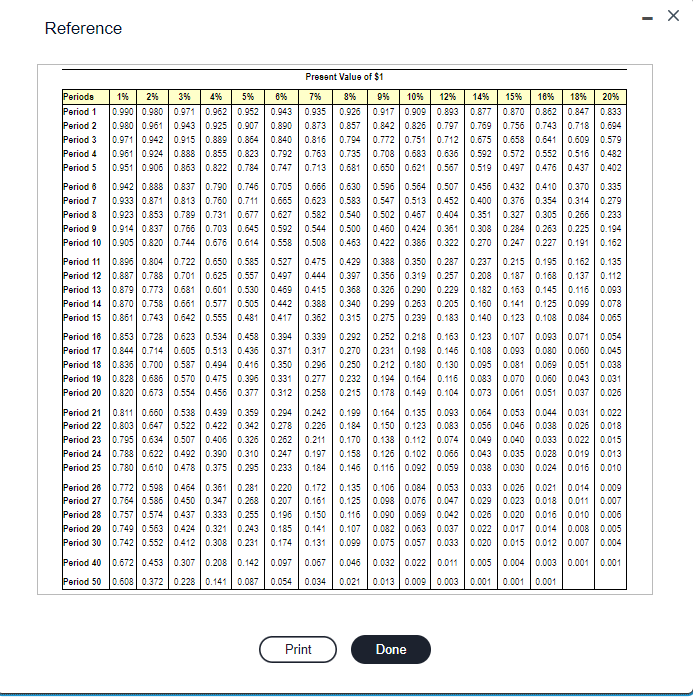Click Period 12 value 0.557 under 5%

[248, 276]
